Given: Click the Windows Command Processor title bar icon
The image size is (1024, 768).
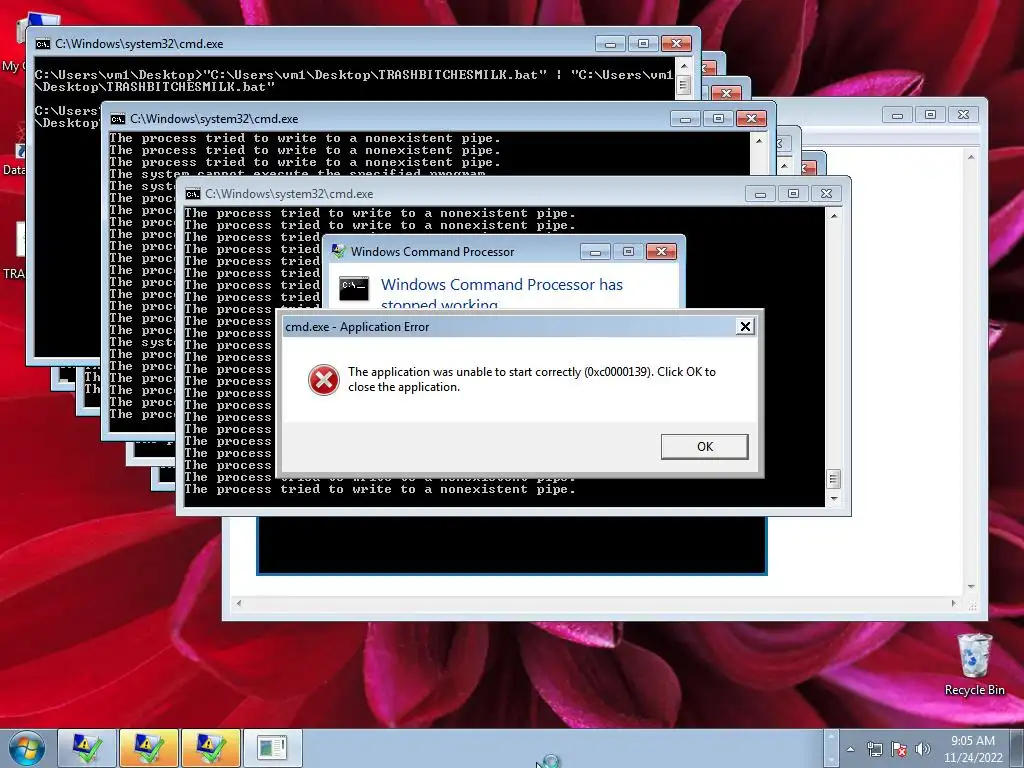Looking at the screenshot, I should 338,251.
